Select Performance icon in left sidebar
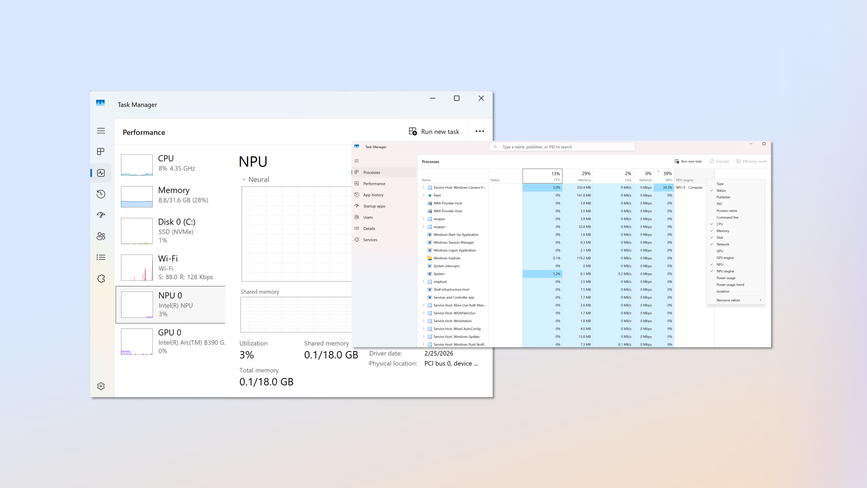Screen dimensions: 867x488 point(101,173)
